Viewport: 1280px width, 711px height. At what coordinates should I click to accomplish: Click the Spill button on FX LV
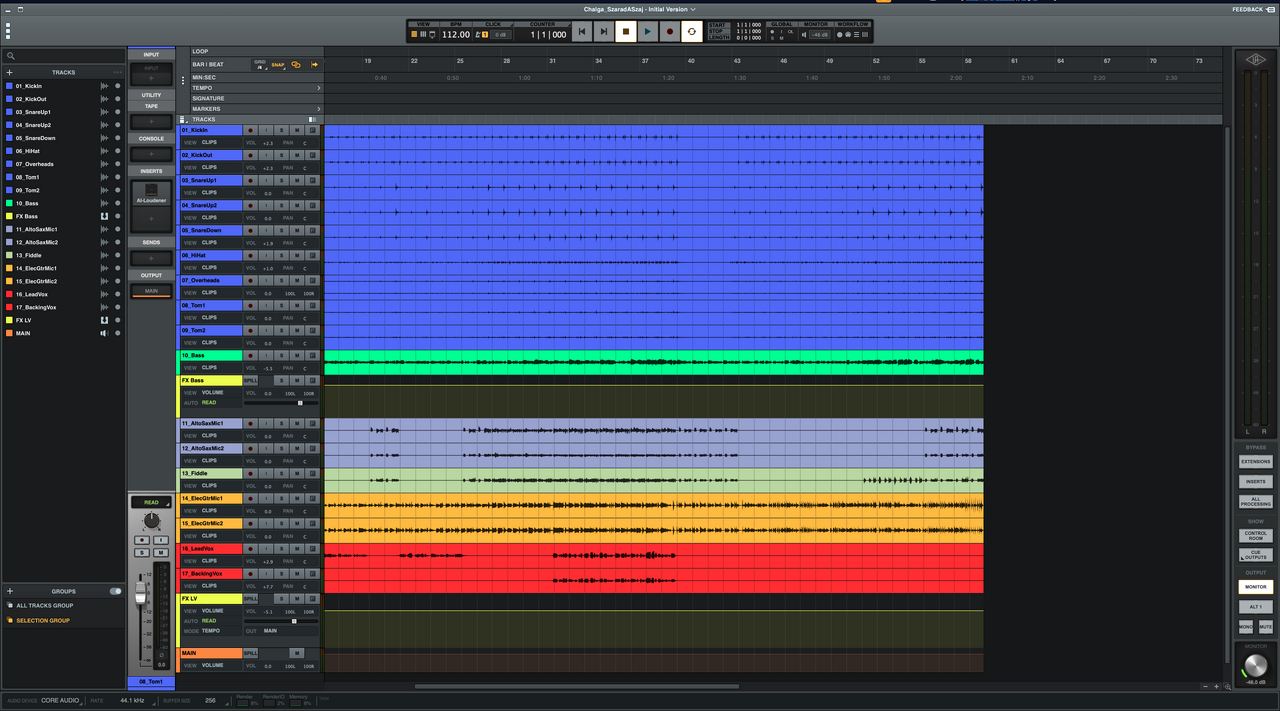click(x=251, y=598)
